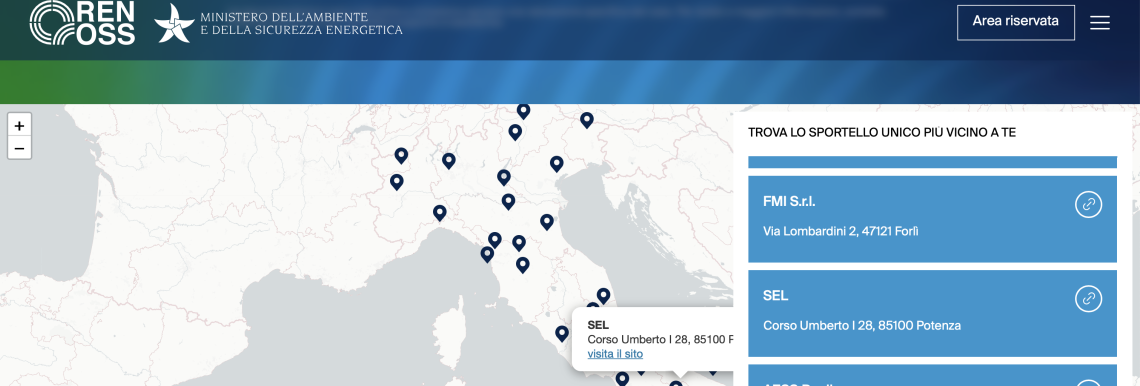The image size is (1140, 386).
Task: Click the Area riservata button
Action: pyautogui.click(x=1016, y=22)
